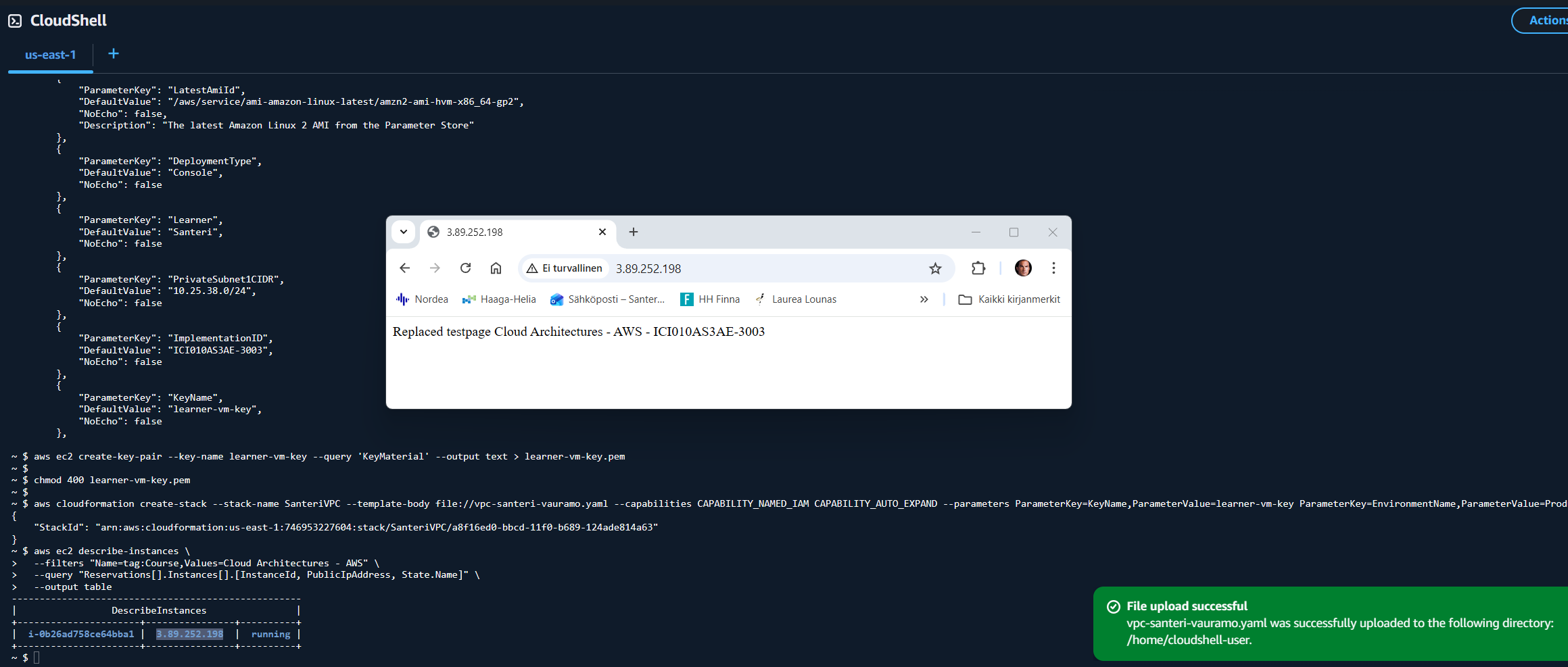Bookmark this page with star icon
Viewport: 1568px width, 667px height.
coord(935,268)
